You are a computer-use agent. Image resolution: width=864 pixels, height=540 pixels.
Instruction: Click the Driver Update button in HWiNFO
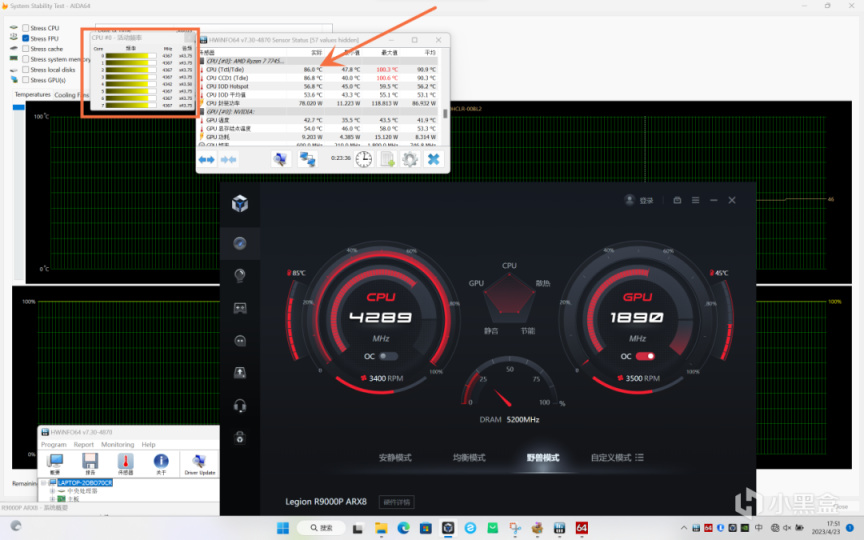(x=199, y=465)
